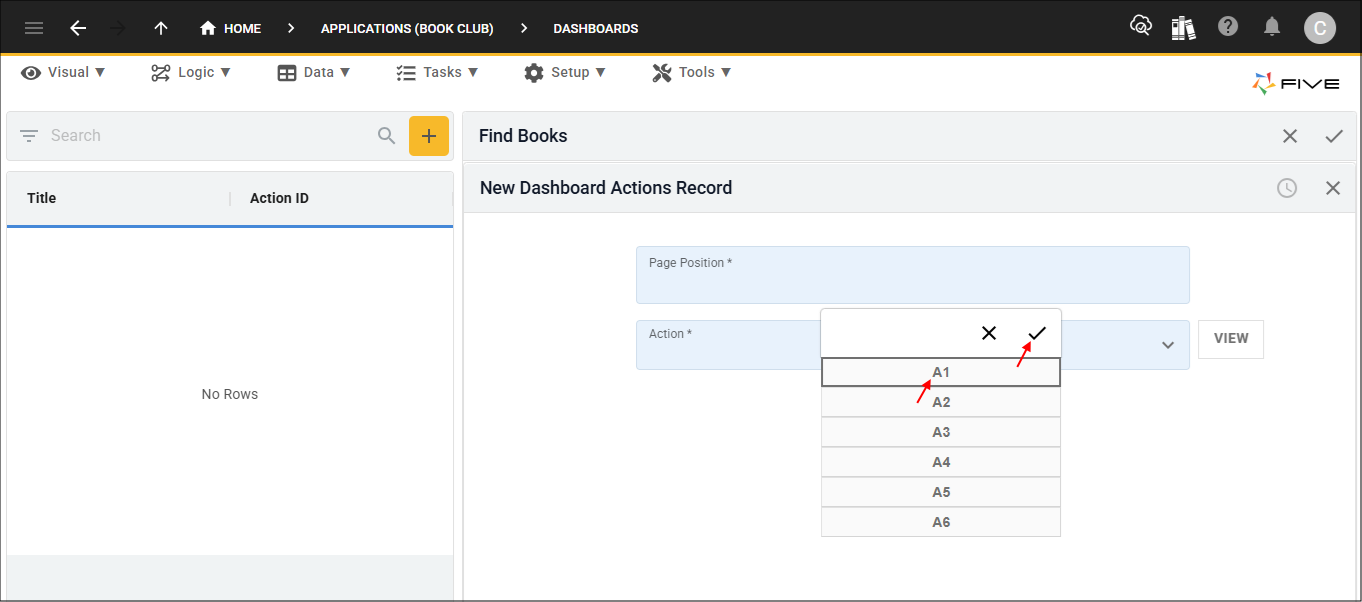Add a new record with plus button
Viewport: 1362px width, 602px height.
click(x=429, y=136)
